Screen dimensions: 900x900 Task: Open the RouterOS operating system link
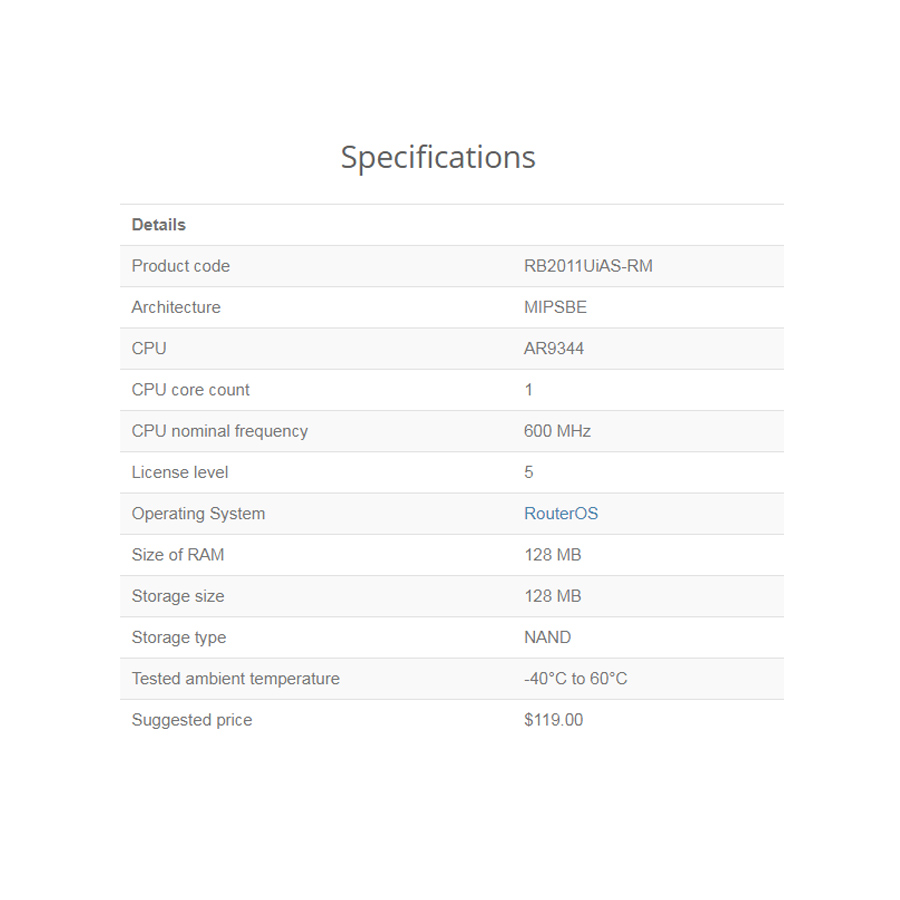pyautogui.click(x=561, y=514)
